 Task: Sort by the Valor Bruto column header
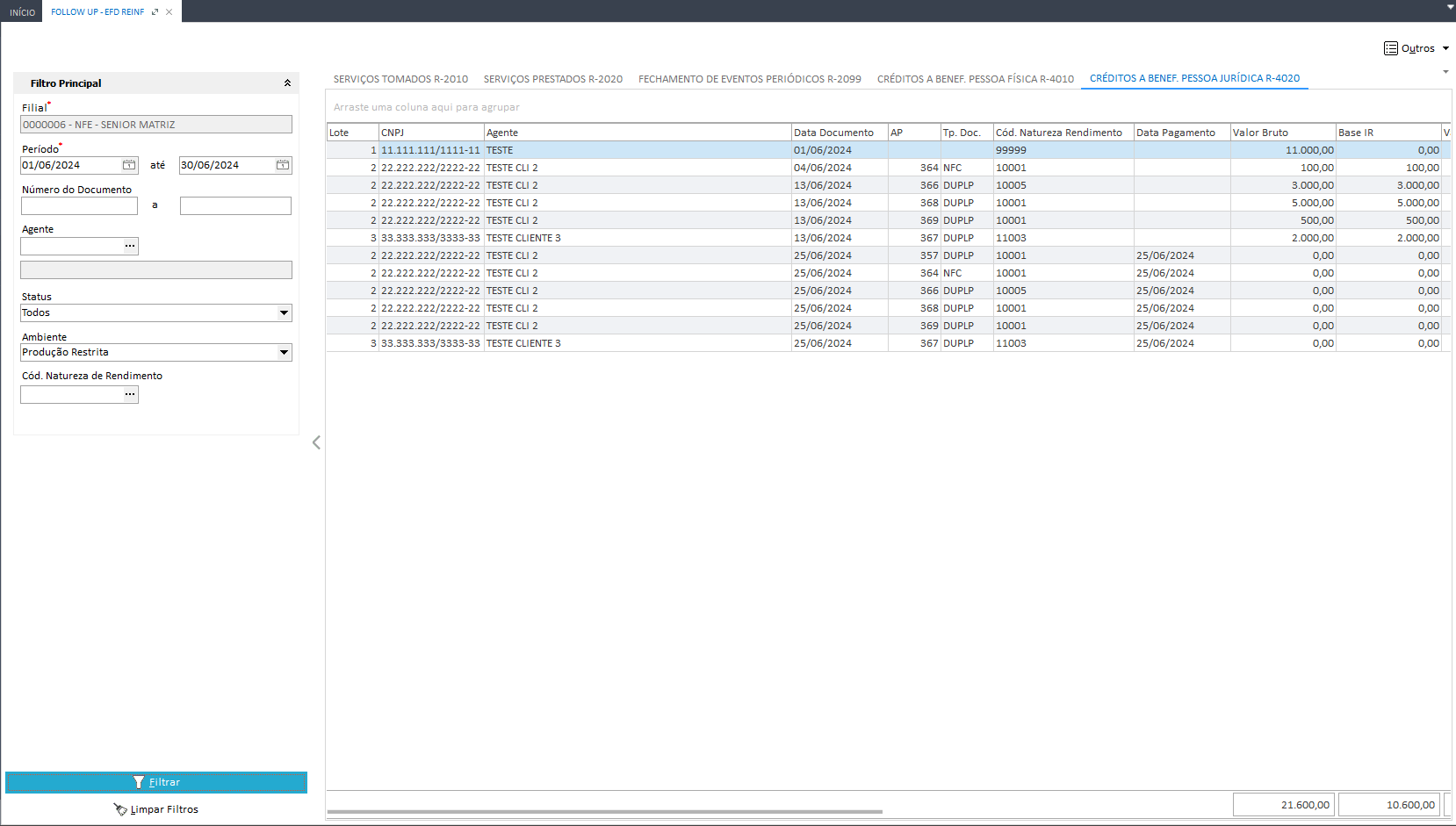tap(1283, 133)
